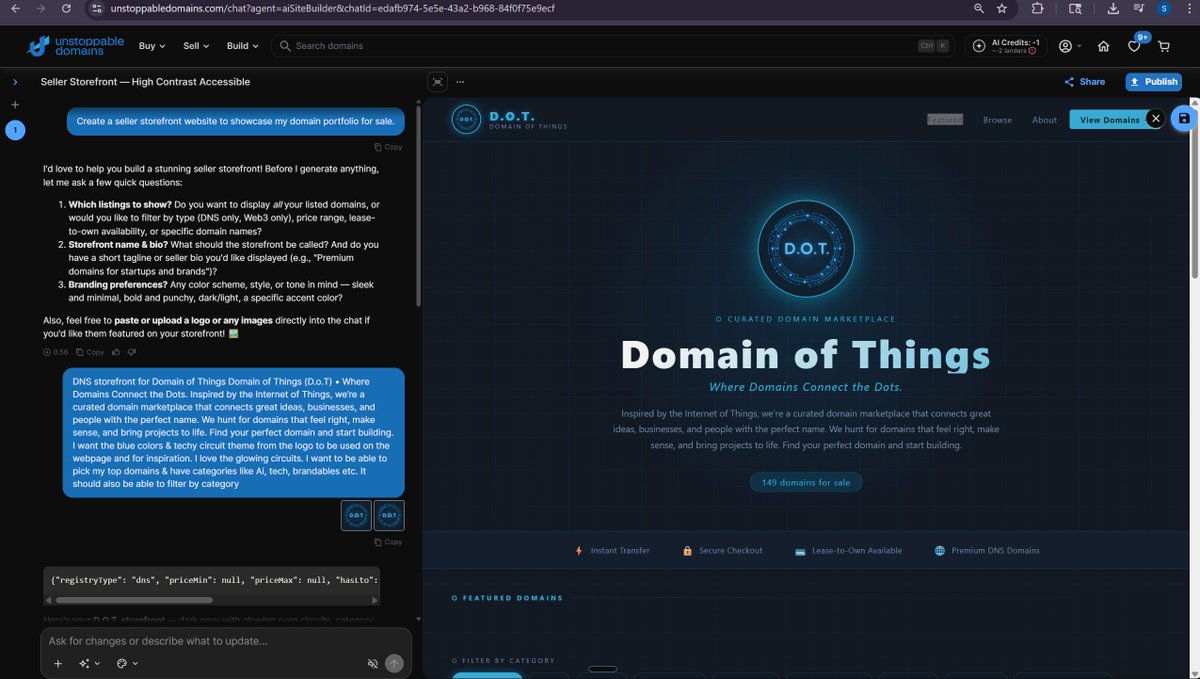The height and width of the screenshot is (679, 1200).
Task: Select chat number 1 in sidebar
Action: coord(15,130)
